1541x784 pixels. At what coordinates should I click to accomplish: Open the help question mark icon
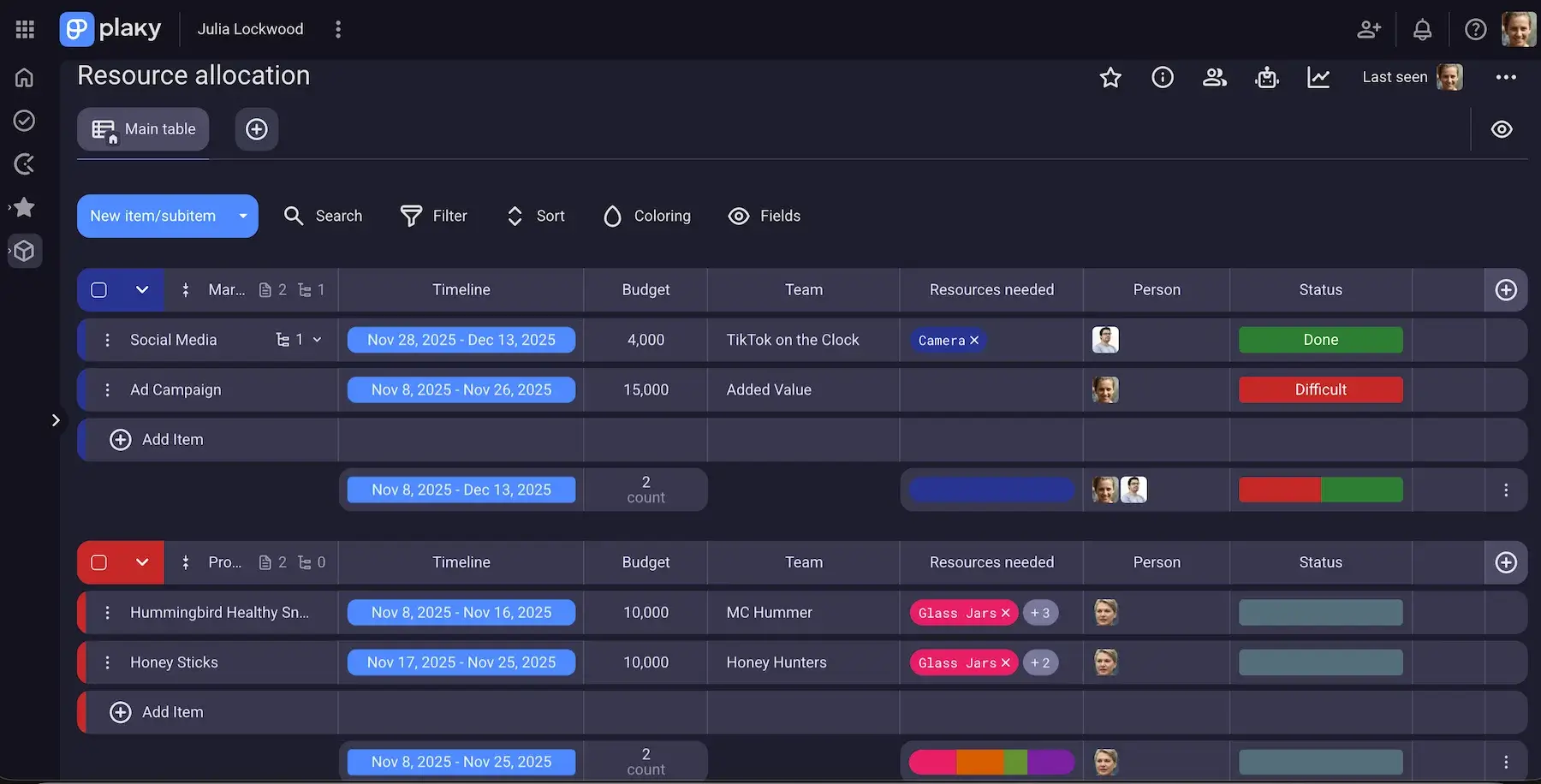[x=1475, y=29]
